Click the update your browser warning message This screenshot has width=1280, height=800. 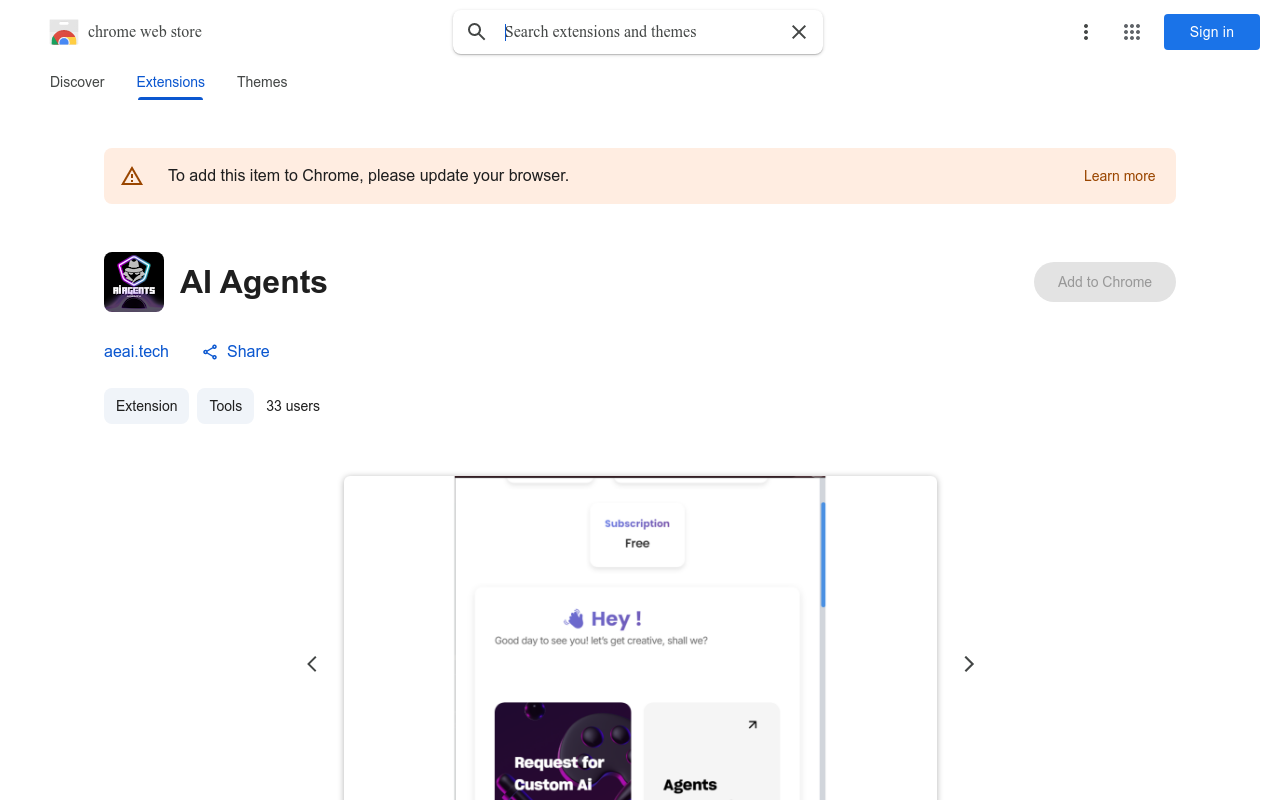[368, 176]
